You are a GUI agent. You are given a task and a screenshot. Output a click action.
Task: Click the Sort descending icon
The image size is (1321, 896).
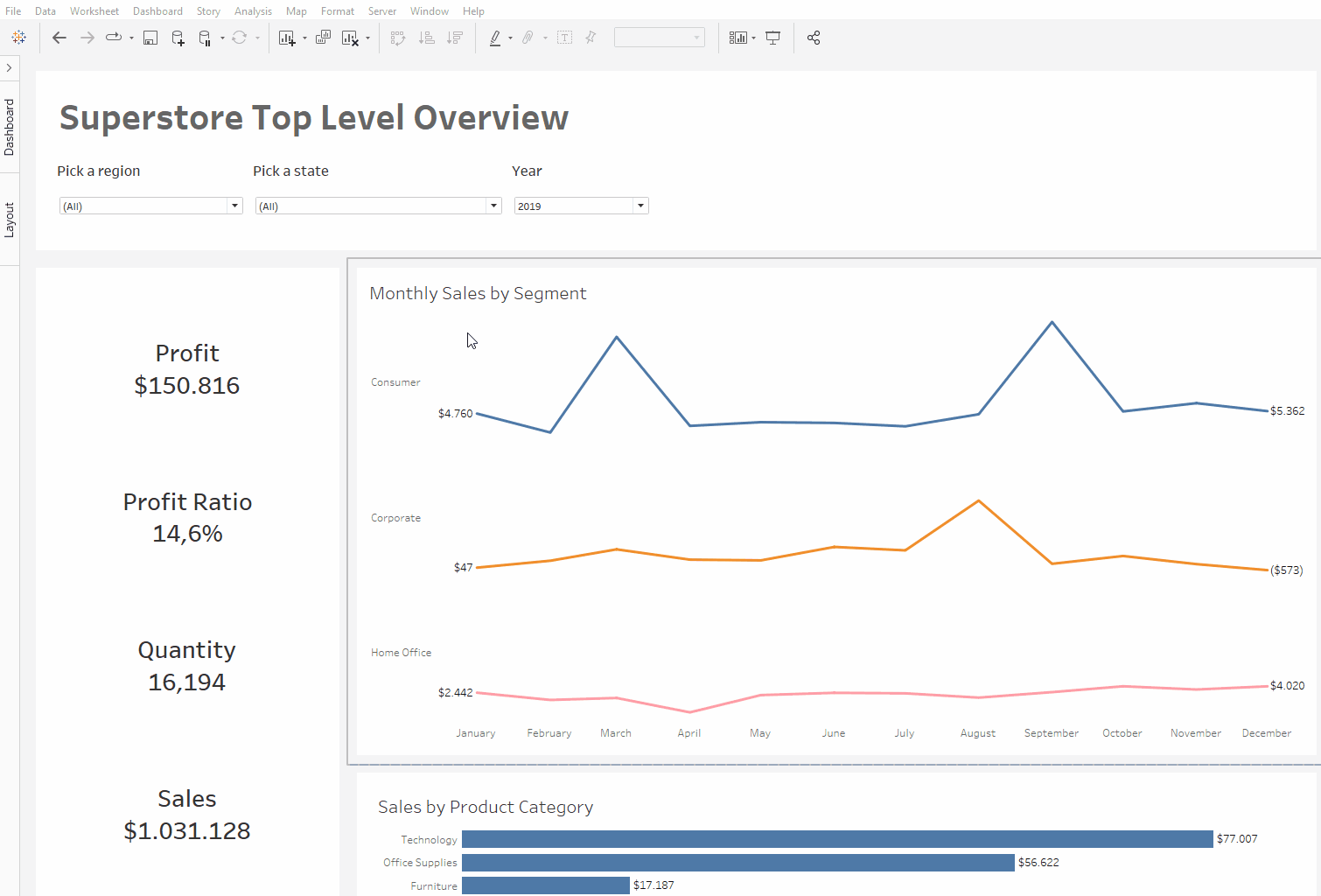tap(455, 38)
